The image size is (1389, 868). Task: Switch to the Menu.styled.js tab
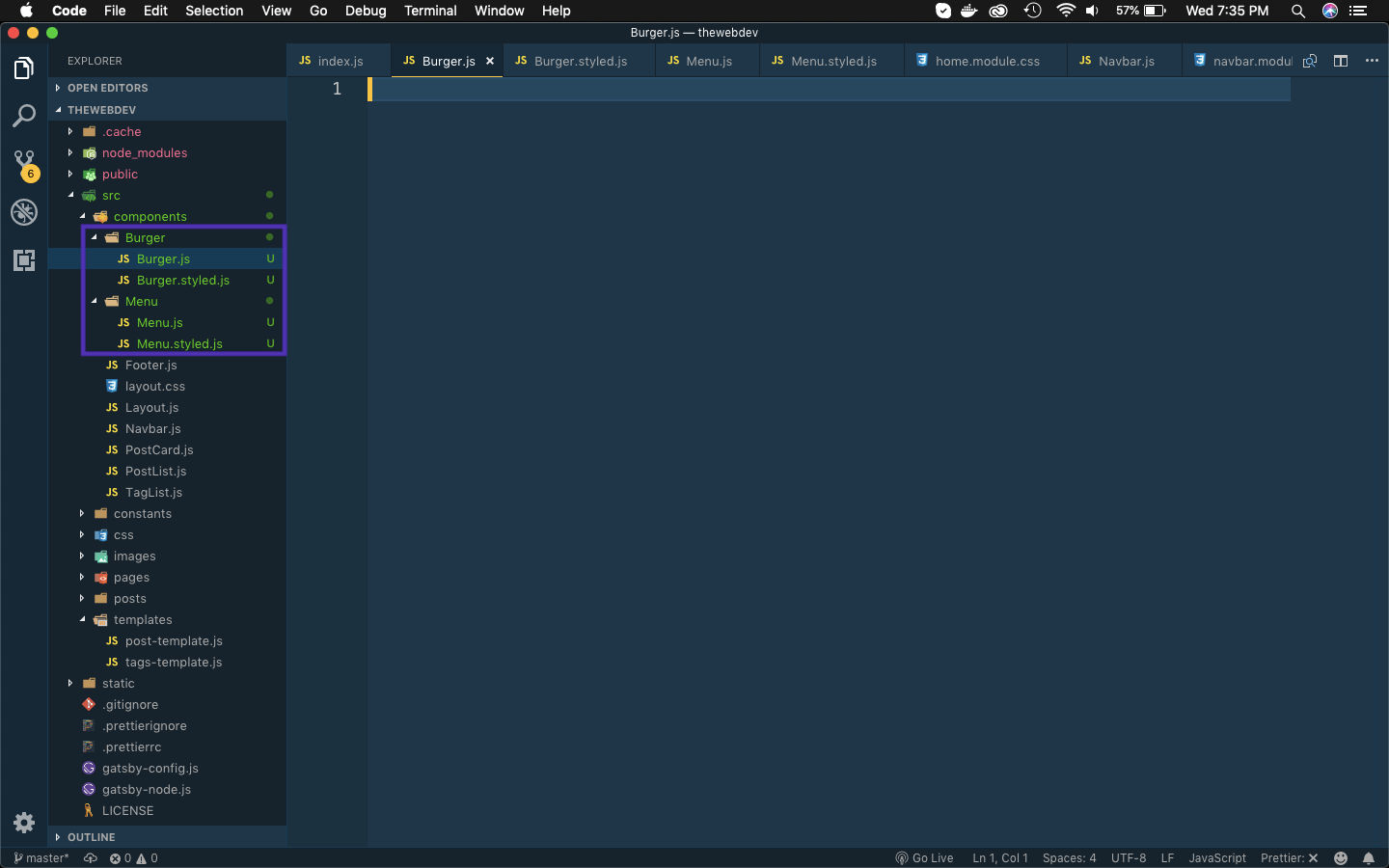pos(832,61)
